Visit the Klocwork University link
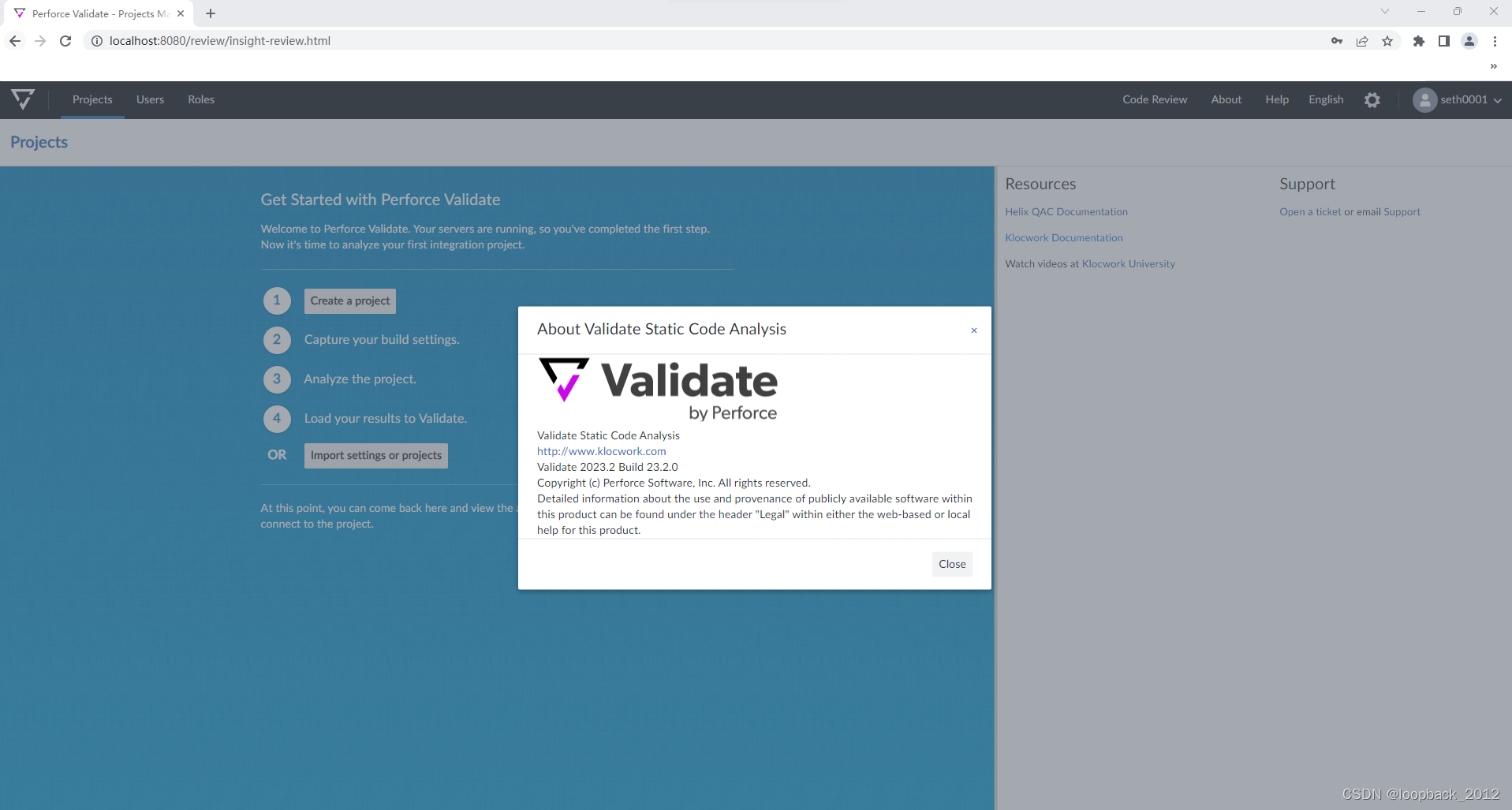 pyautogui.click(x=1129, y=263)
